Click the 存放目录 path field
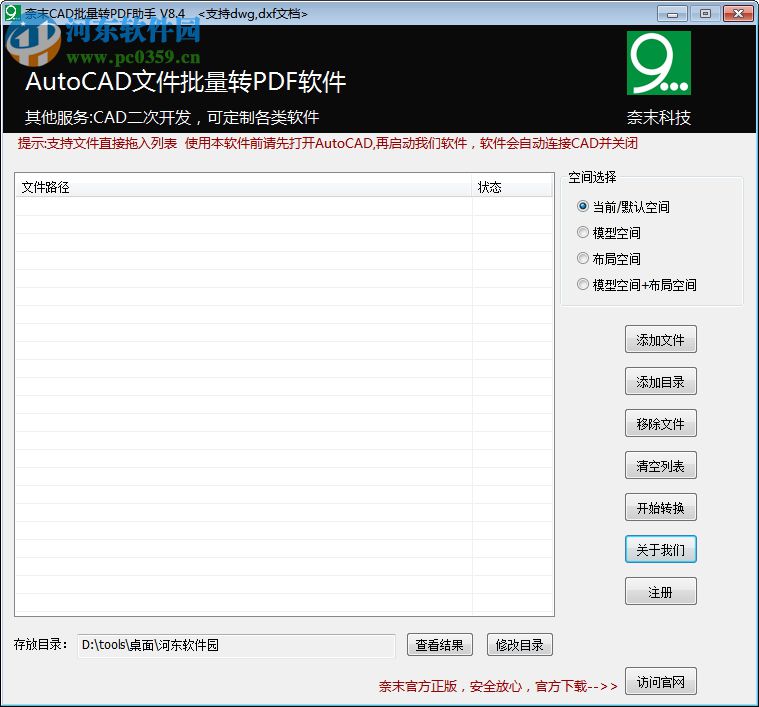The width and height of the screenshot is (759, 707). 236,645
